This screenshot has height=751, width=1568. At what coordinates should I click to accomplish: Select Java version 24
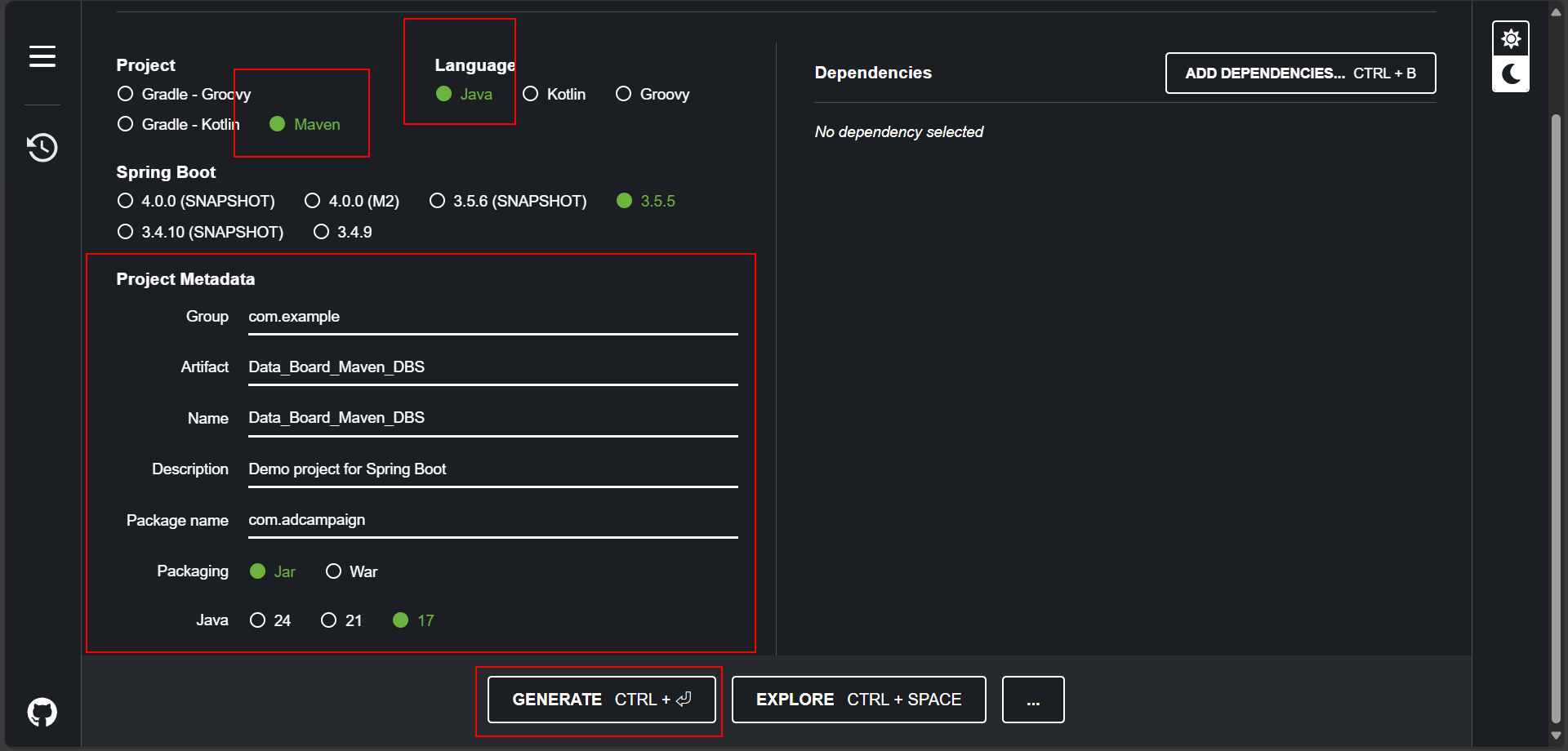pos(270,620)
